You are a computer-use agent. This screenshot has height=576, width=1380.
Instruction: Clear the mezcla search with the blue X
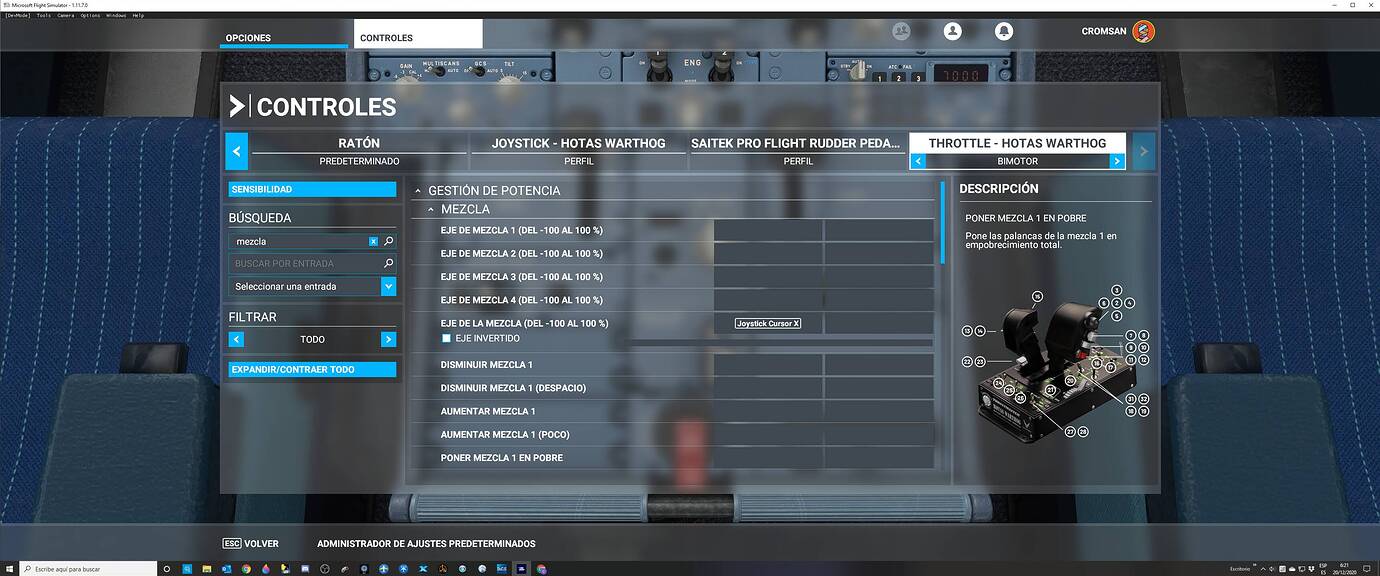click(373, 241)
